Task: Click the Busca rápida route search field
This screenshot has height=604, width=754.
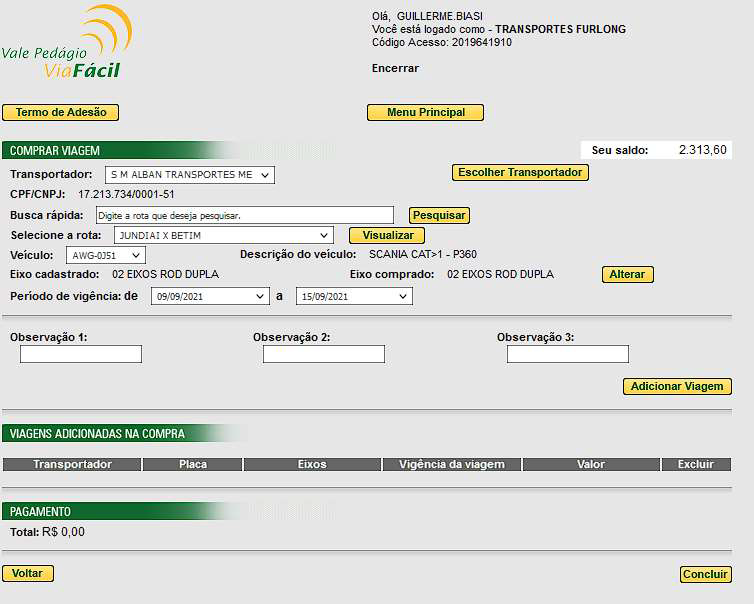Action: (245, 215)
